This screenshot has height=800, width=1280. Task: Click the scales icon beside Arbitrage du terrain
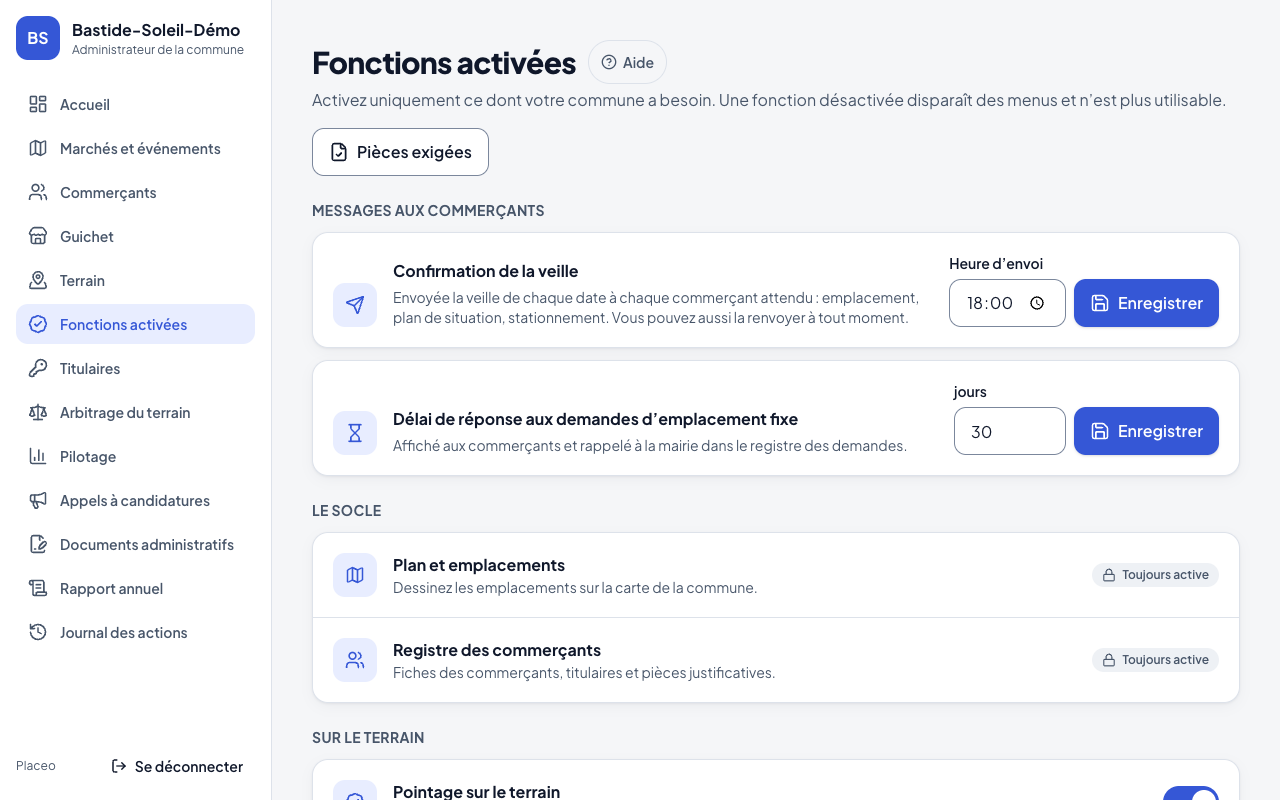pos(38,412)
